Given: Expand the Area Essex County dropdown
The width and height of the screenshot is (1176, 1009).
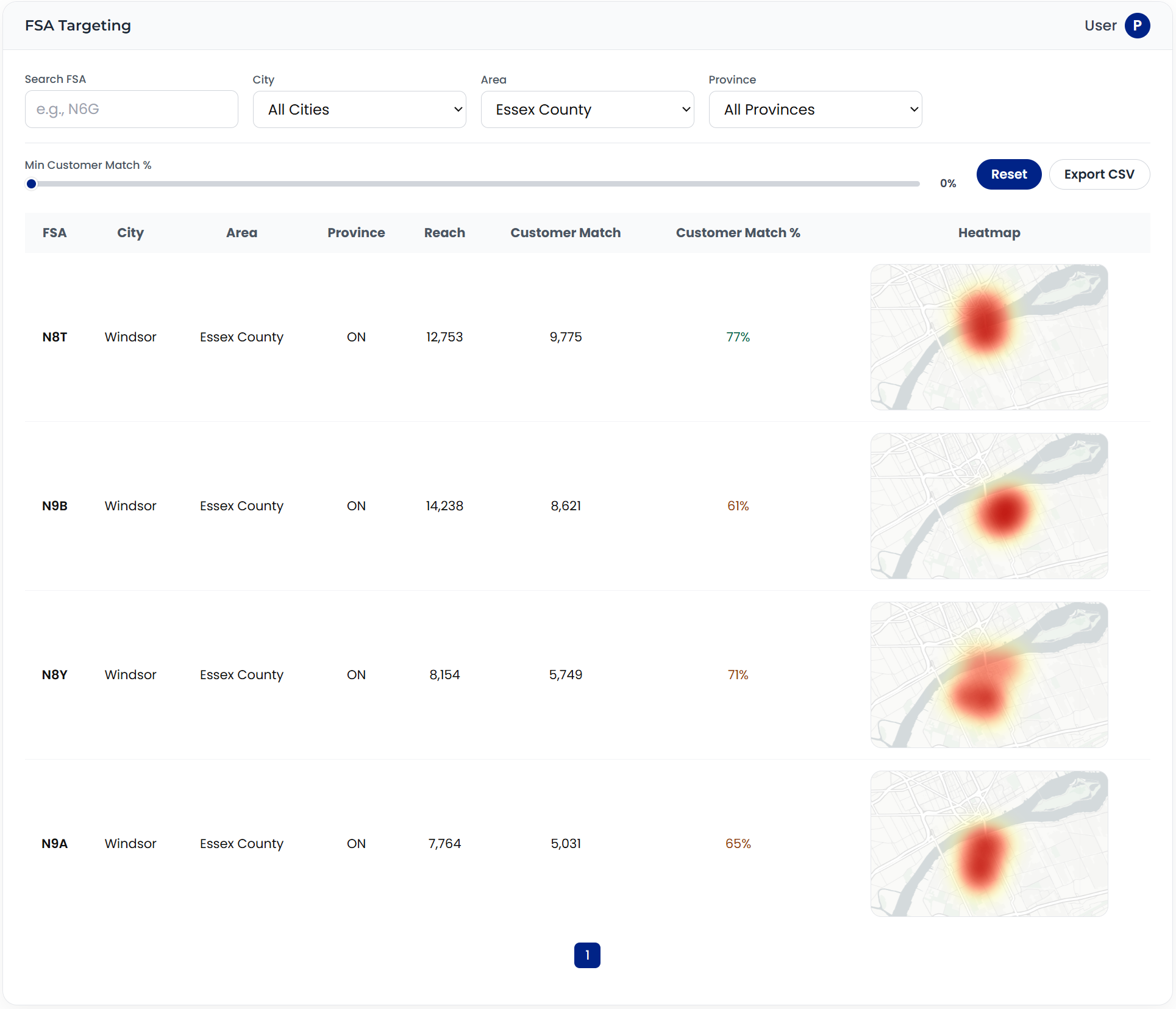Looking at the screenshot, I should (x=587, y=110).
